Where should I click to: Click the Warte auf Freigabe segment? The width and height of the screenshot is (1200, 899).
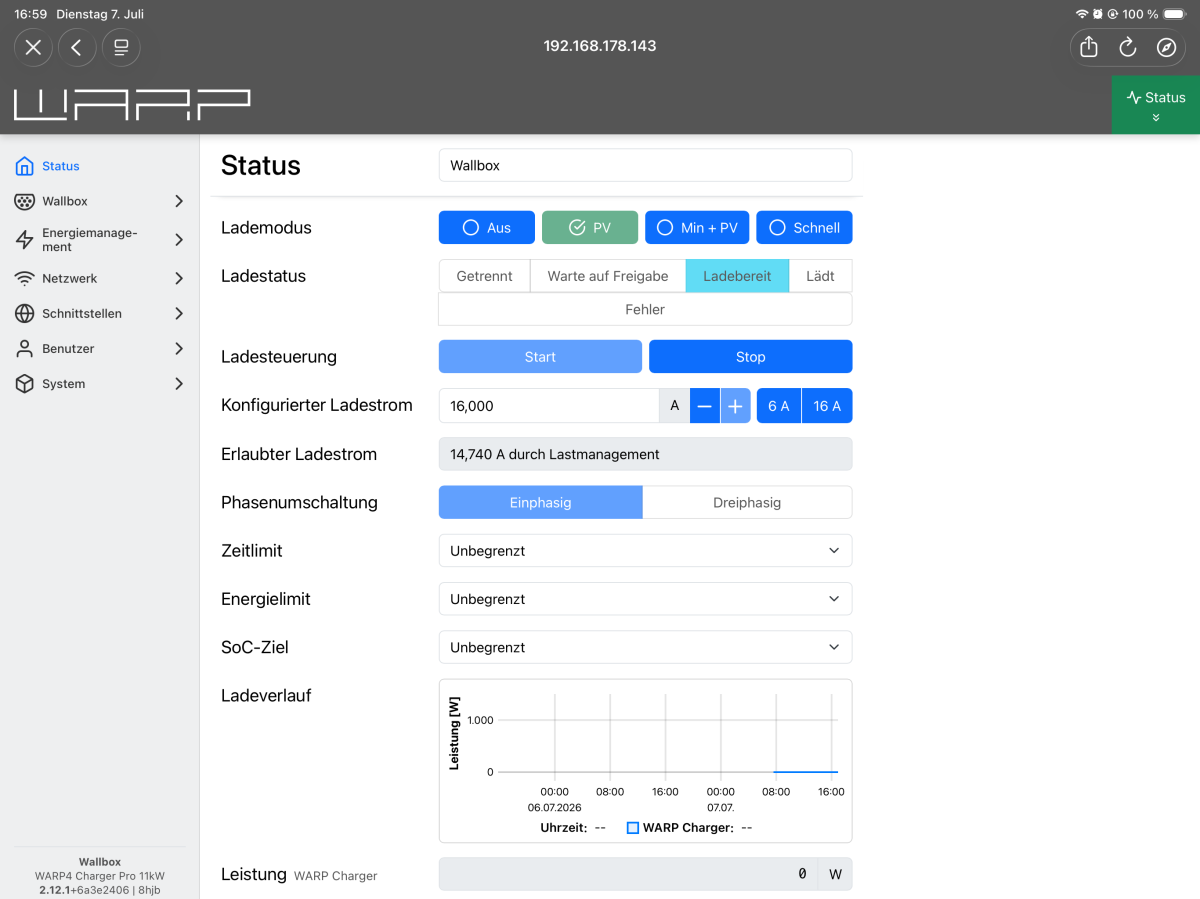[x=608, y=276]
